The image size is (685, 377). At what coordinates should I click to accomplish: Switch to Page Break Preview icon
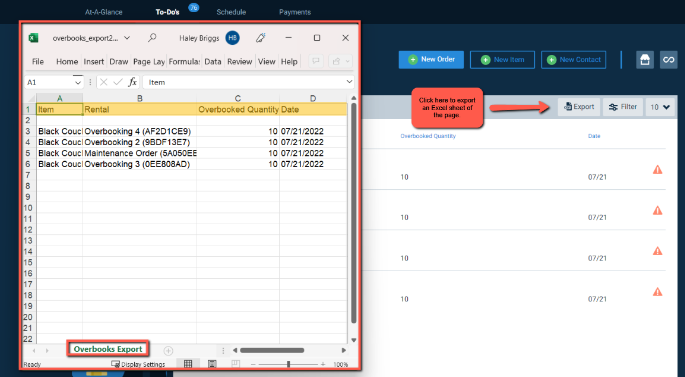235,364
